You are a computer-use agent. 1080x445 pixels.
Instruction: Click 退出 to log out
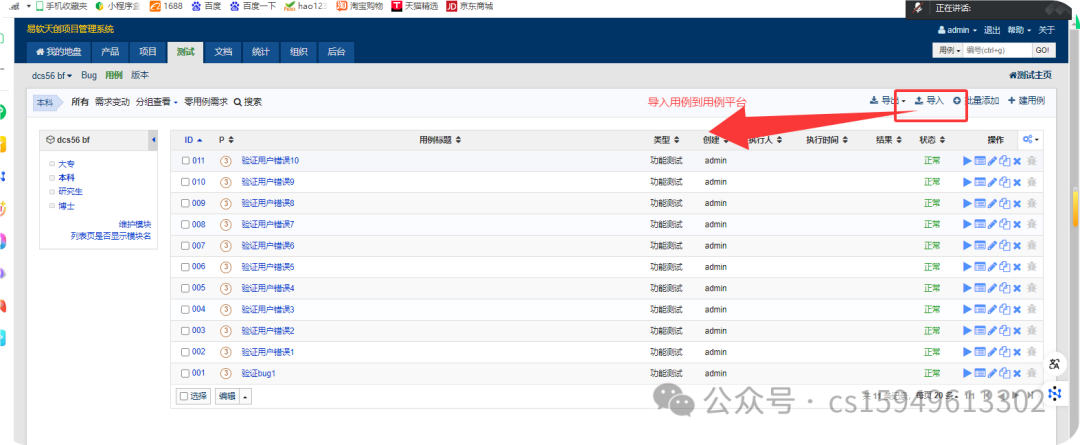(x=992, y=30)
